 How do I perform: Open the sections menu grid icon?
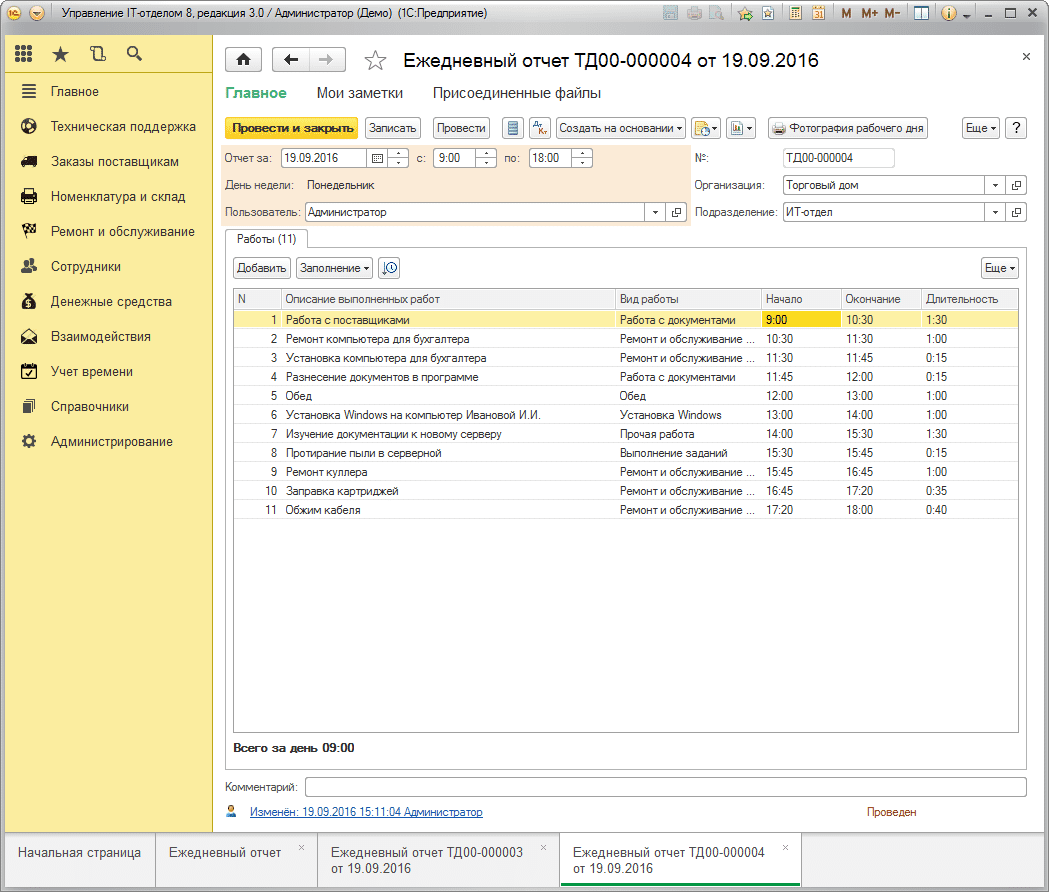pos(24,54)
